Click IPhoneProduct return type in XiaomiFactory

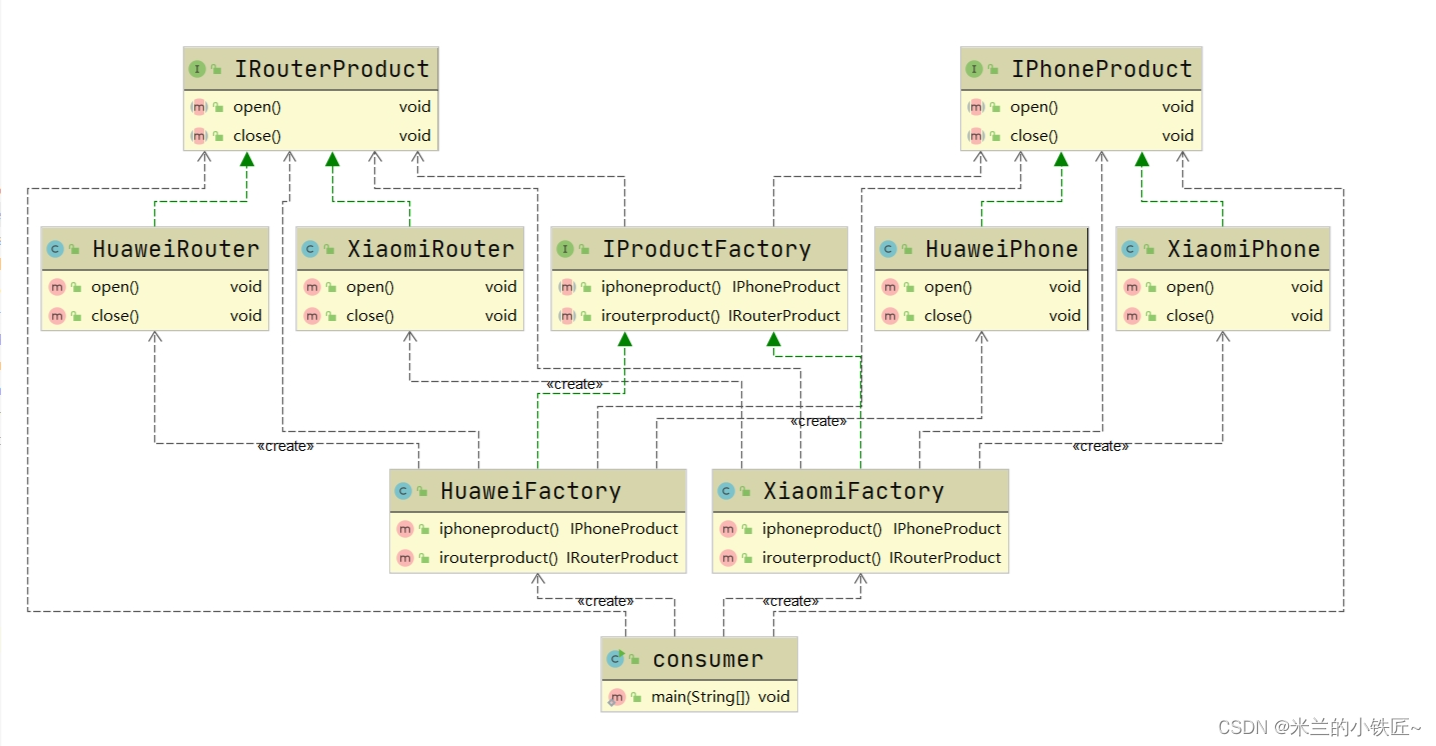click(x=947, y=529)
